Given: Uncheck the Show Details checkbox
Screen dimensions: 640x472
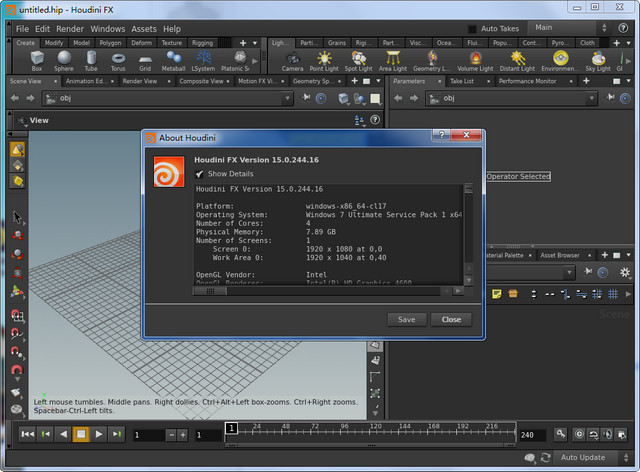Looking at the screenshot, I should coord(200,174).
